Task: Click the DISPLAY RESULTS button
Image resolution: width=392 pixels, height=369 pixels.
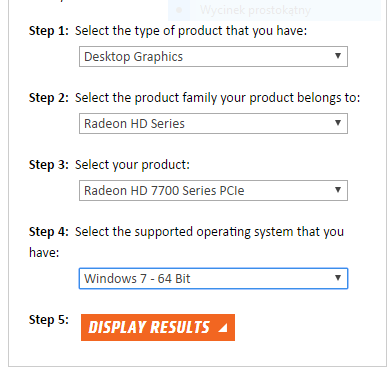Action: [158, 327]
